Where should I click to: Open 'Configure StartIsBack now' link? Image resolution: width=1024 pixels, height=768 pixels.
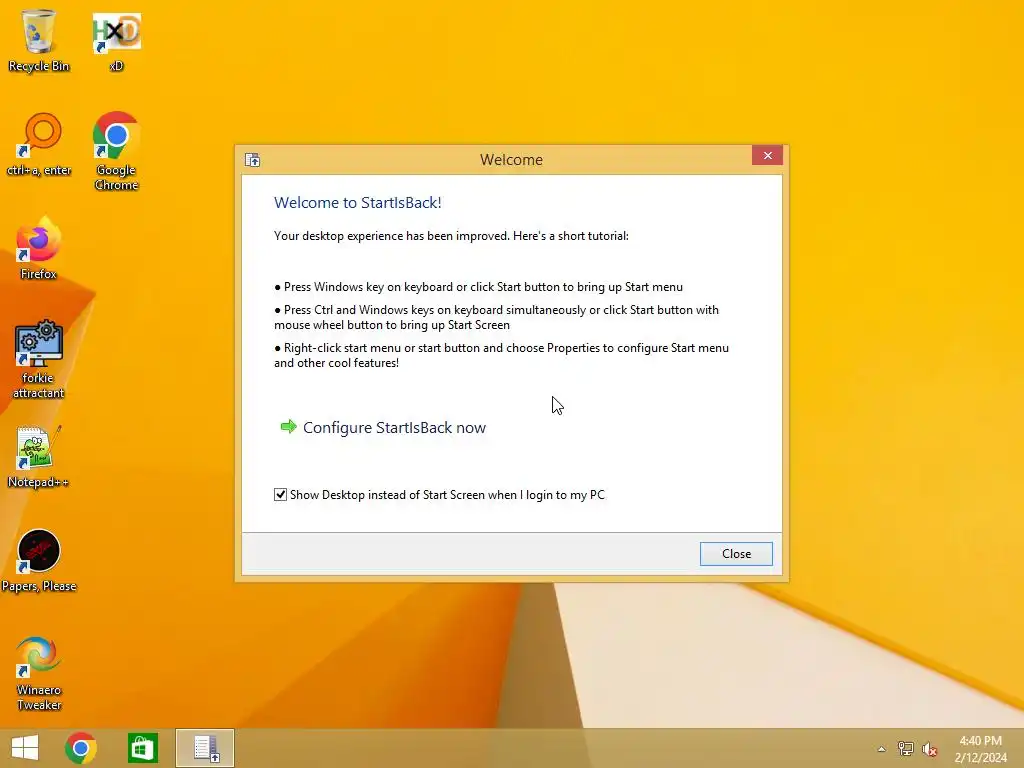click(394, 428)
